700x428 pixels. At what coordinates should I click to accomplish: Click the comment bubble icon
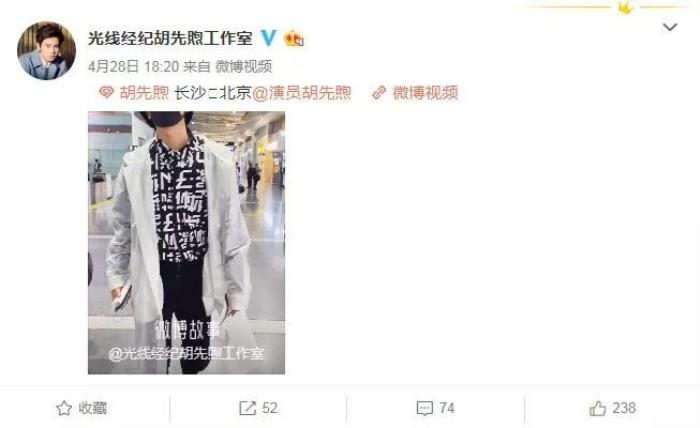[x=424, y=408]
